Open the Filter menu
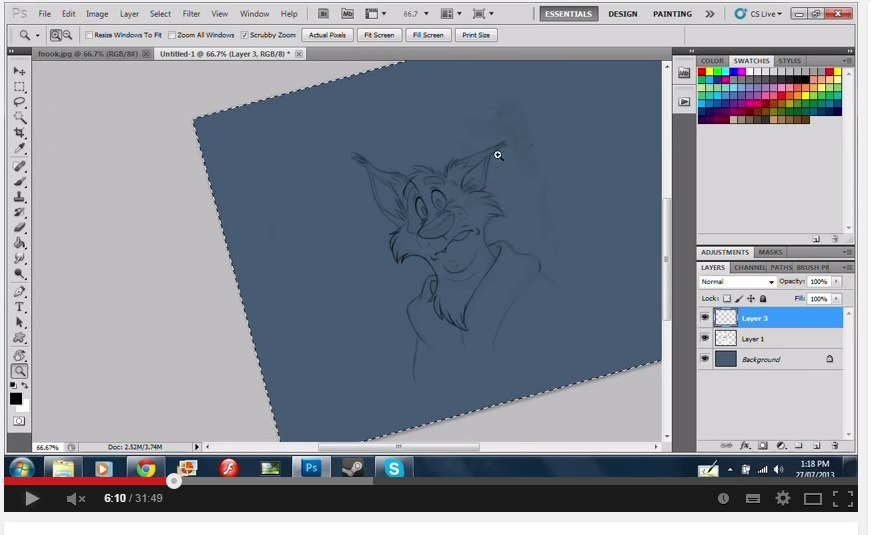The height and width of the screenshot is (535, 871). (191, 14)
